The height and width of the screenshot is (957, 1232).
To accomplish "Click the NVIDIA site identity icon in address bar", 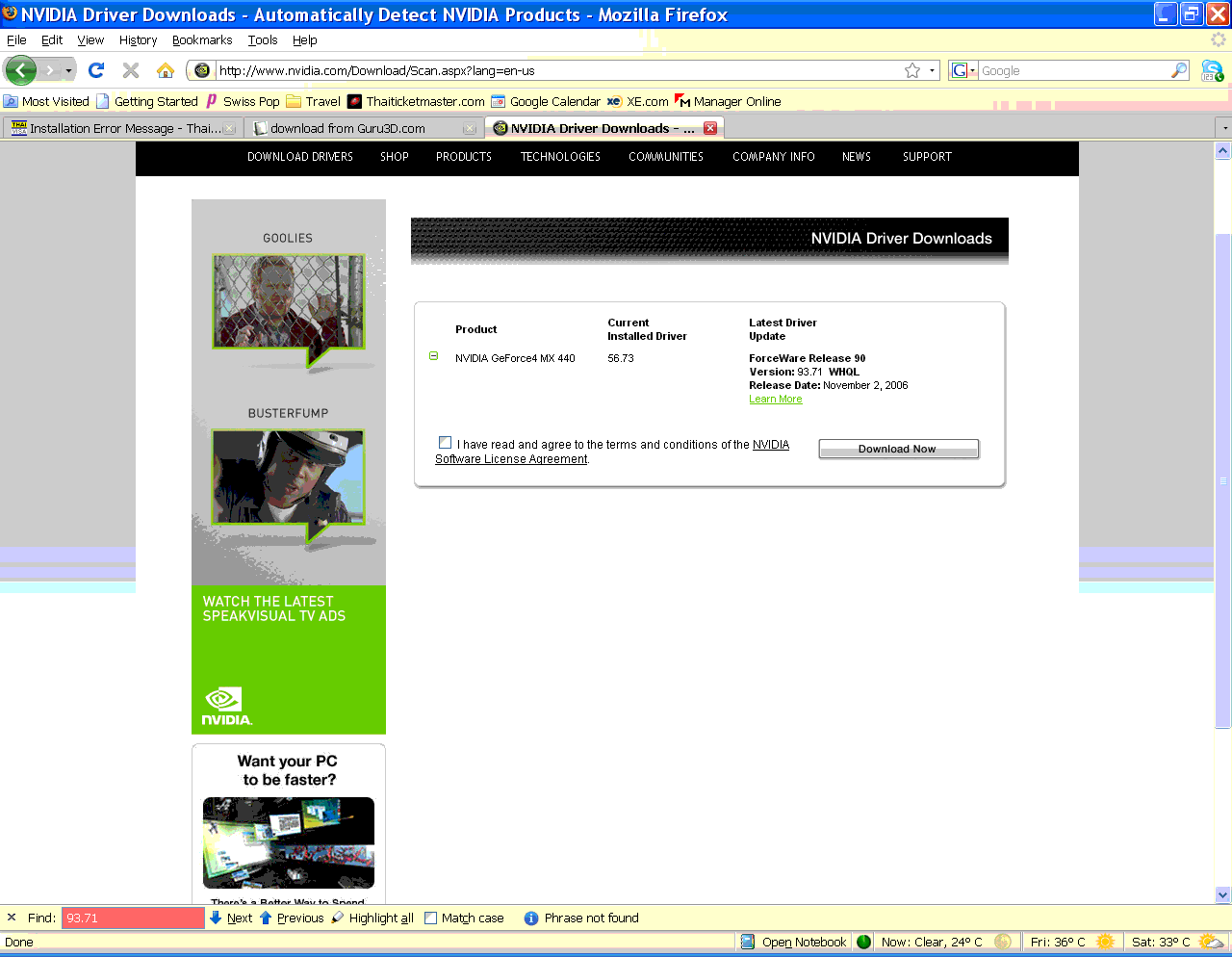I will pos(201,70).
